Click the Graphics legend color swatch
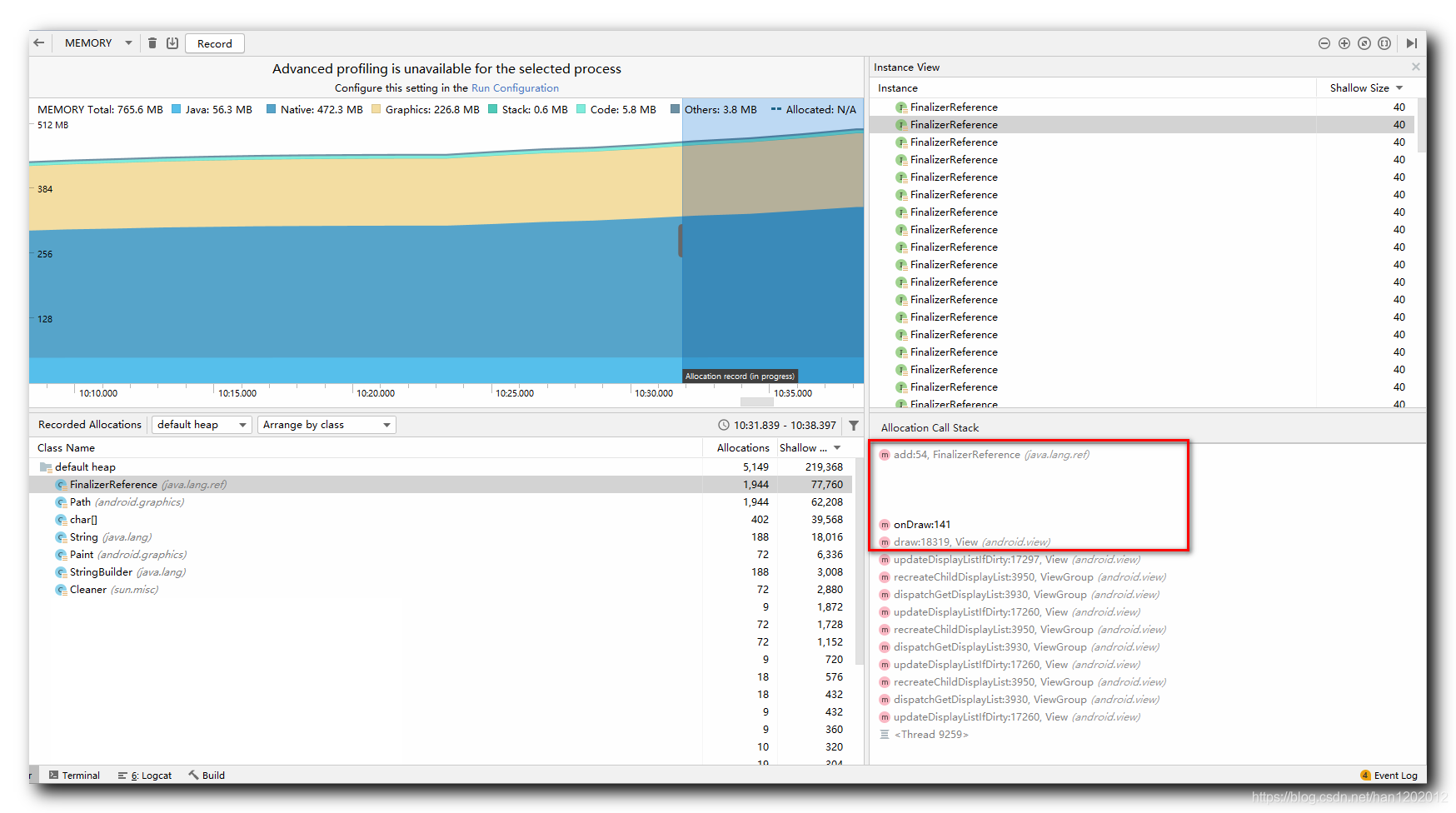 pyautogui.click(x=376, y=109)
